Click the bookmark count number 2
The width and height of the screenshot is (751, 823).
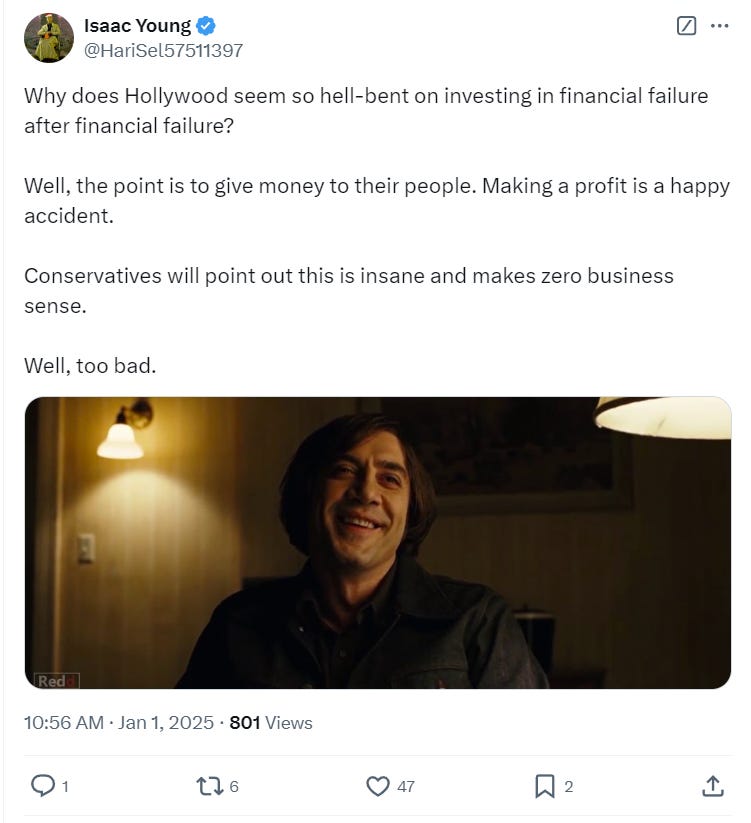[x=568, y=786]
